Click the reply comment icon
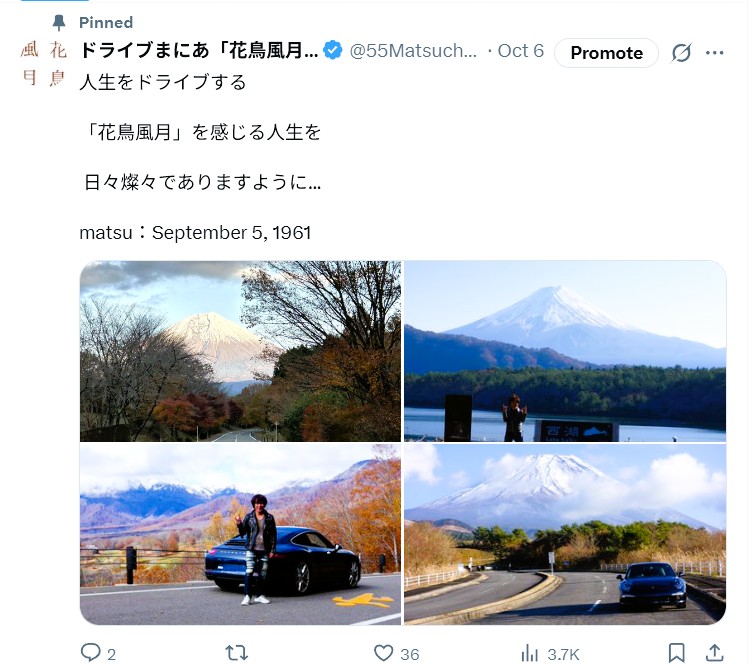Viewport: 749px width, 664px height. (x=91, y=652)
